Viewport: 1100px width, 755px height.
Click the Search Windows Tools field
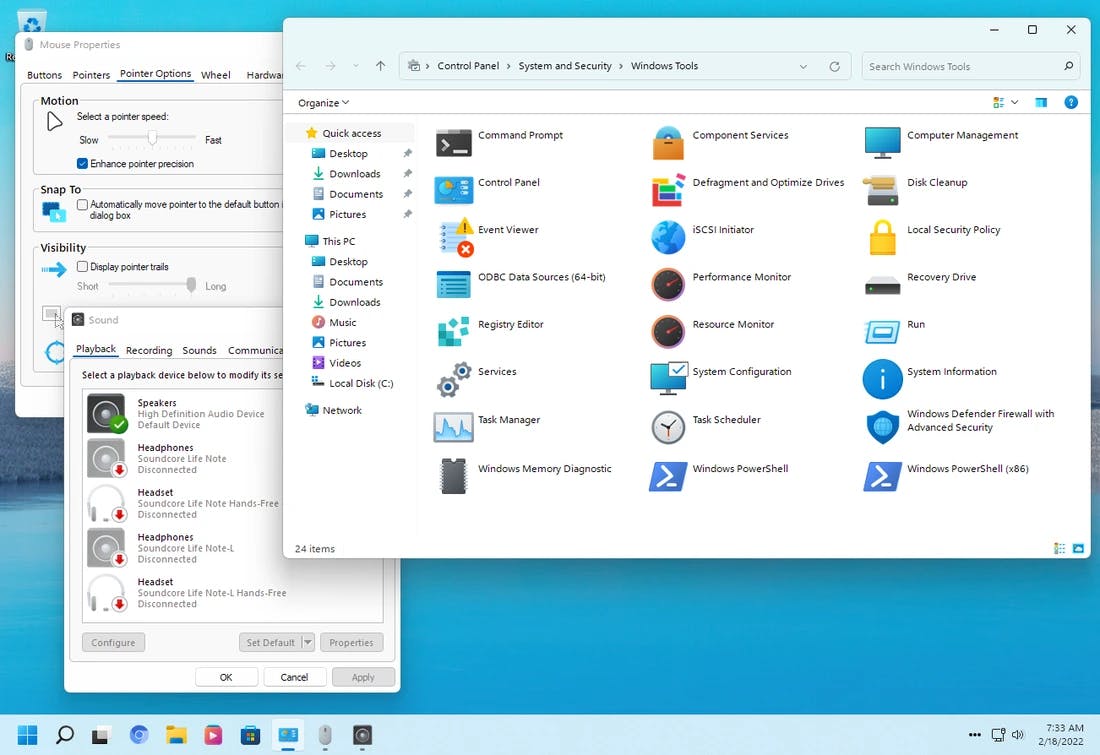(960, 67)
